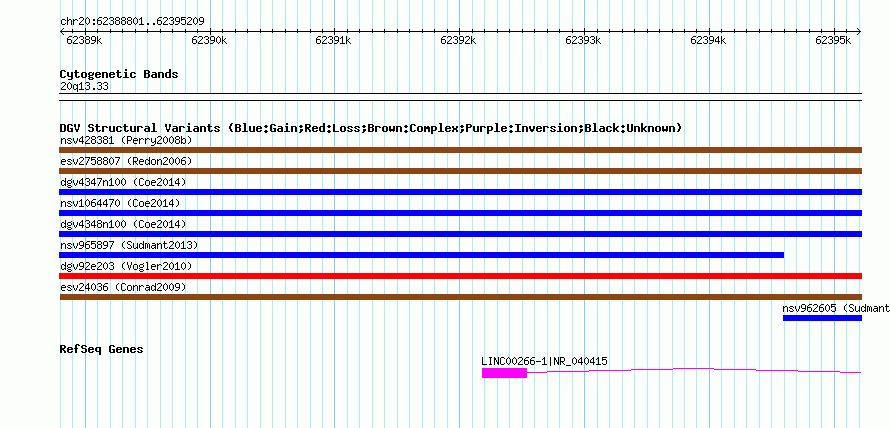The height and width of the screenshot is (428, 890).
Task: Select the blue nsv1064470 (Coe2014) gain bar
Action: point(460,213)
